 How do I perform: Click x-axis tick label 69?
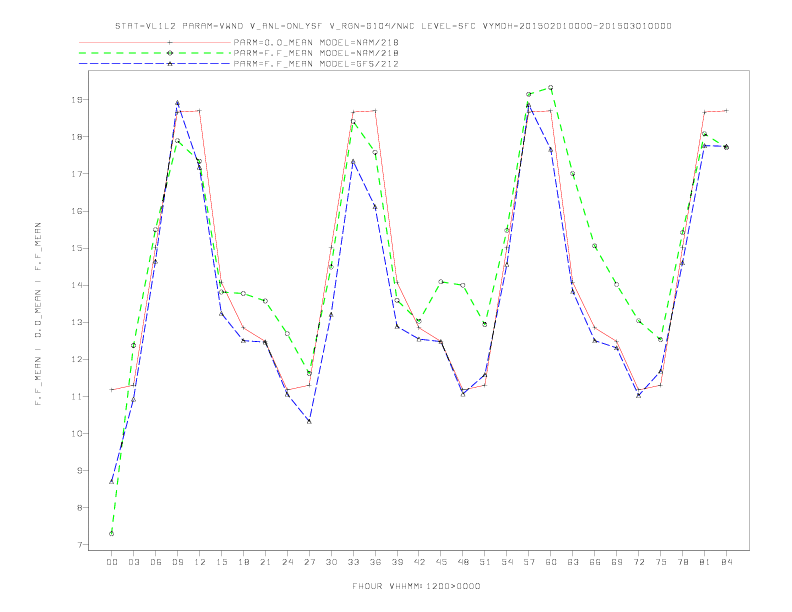[617, 562]
